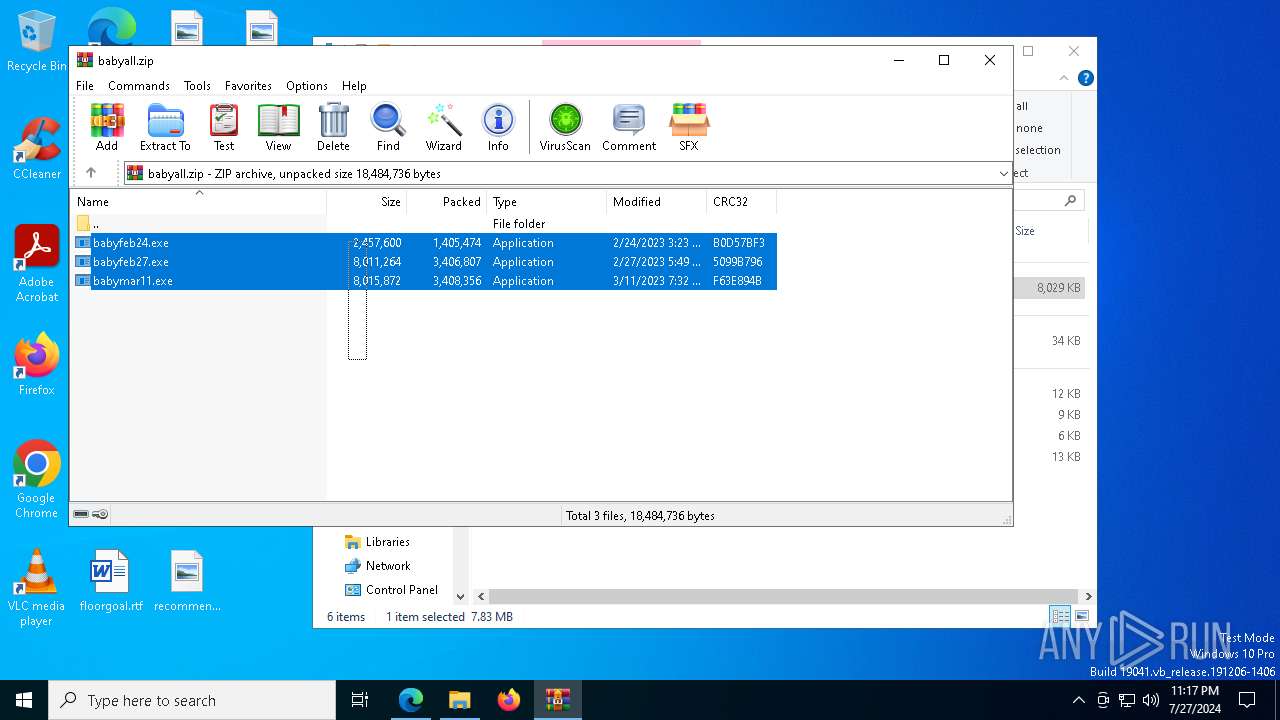Select Libraries in Explorer navigation pane
Viewport: 1280px width, 720px height.
[377, 542]
